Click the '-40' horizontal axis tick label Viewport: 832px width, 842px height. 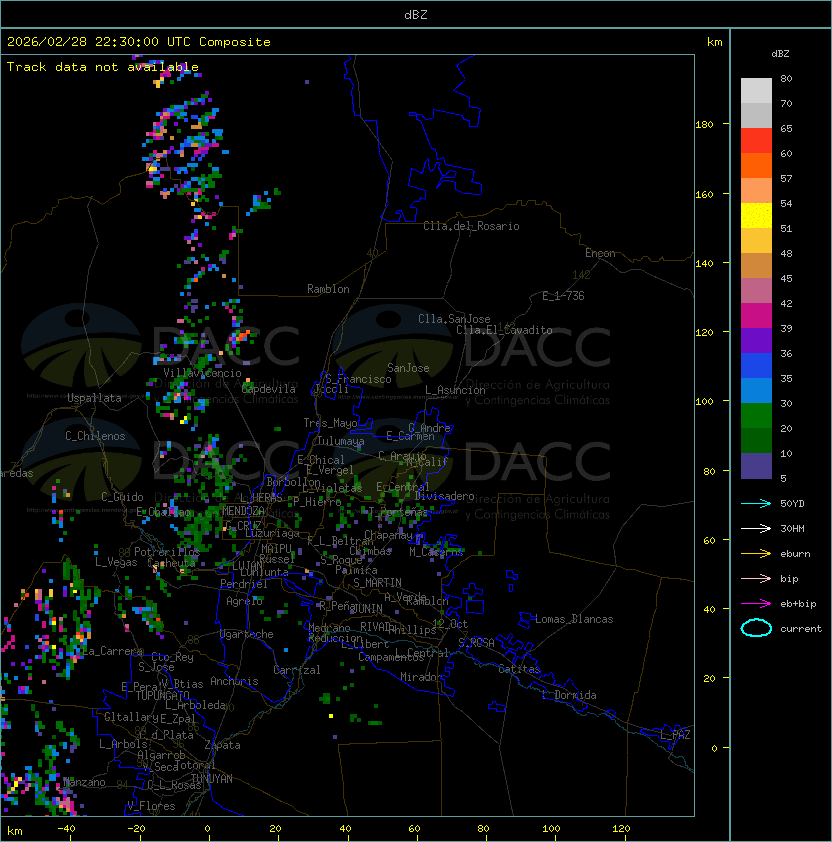66,829
